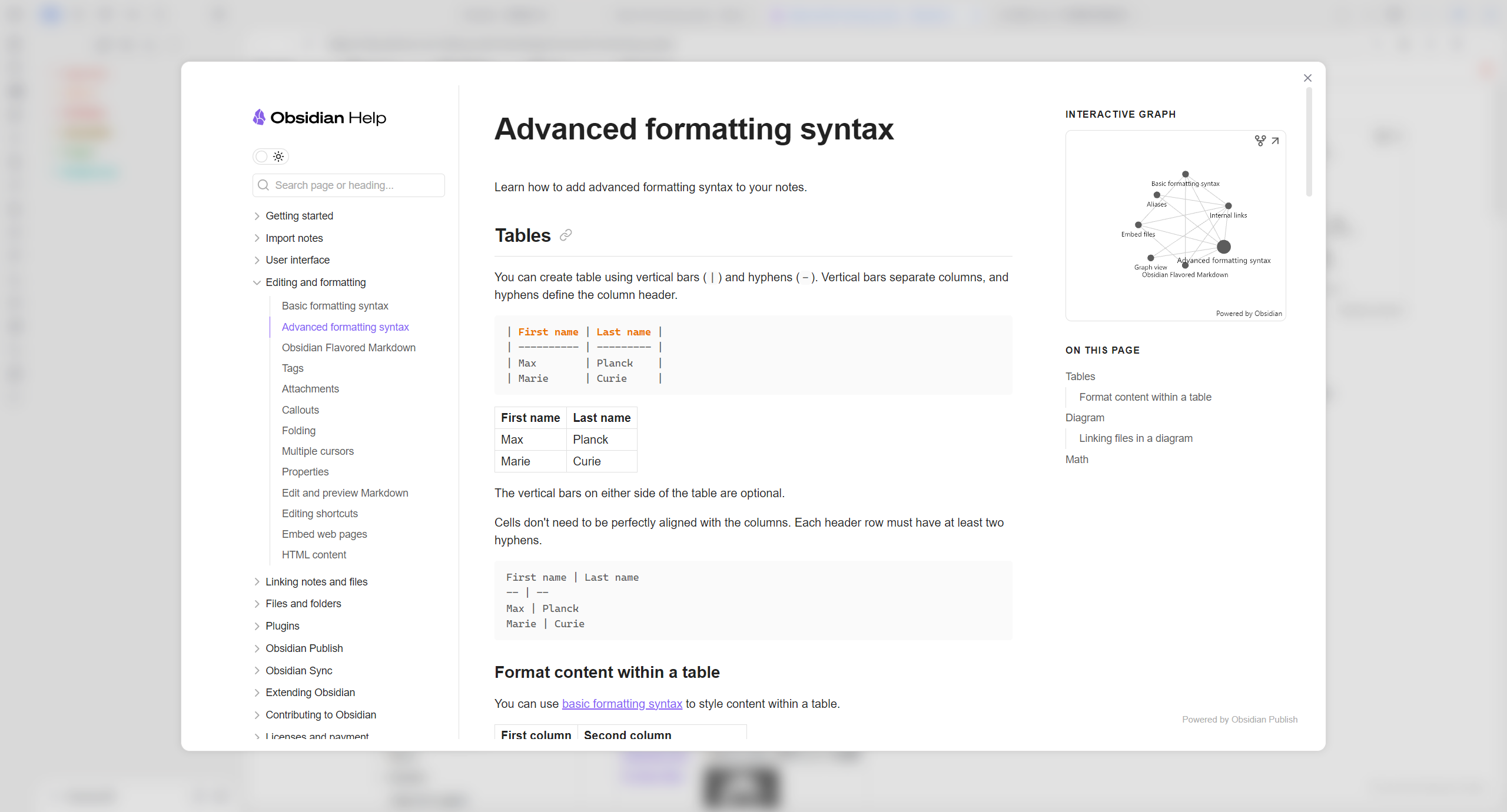This screenshot has height=812, width=1507.
Task: Click the graph icon in the Interactive Graph panel
Action: 1260,141
